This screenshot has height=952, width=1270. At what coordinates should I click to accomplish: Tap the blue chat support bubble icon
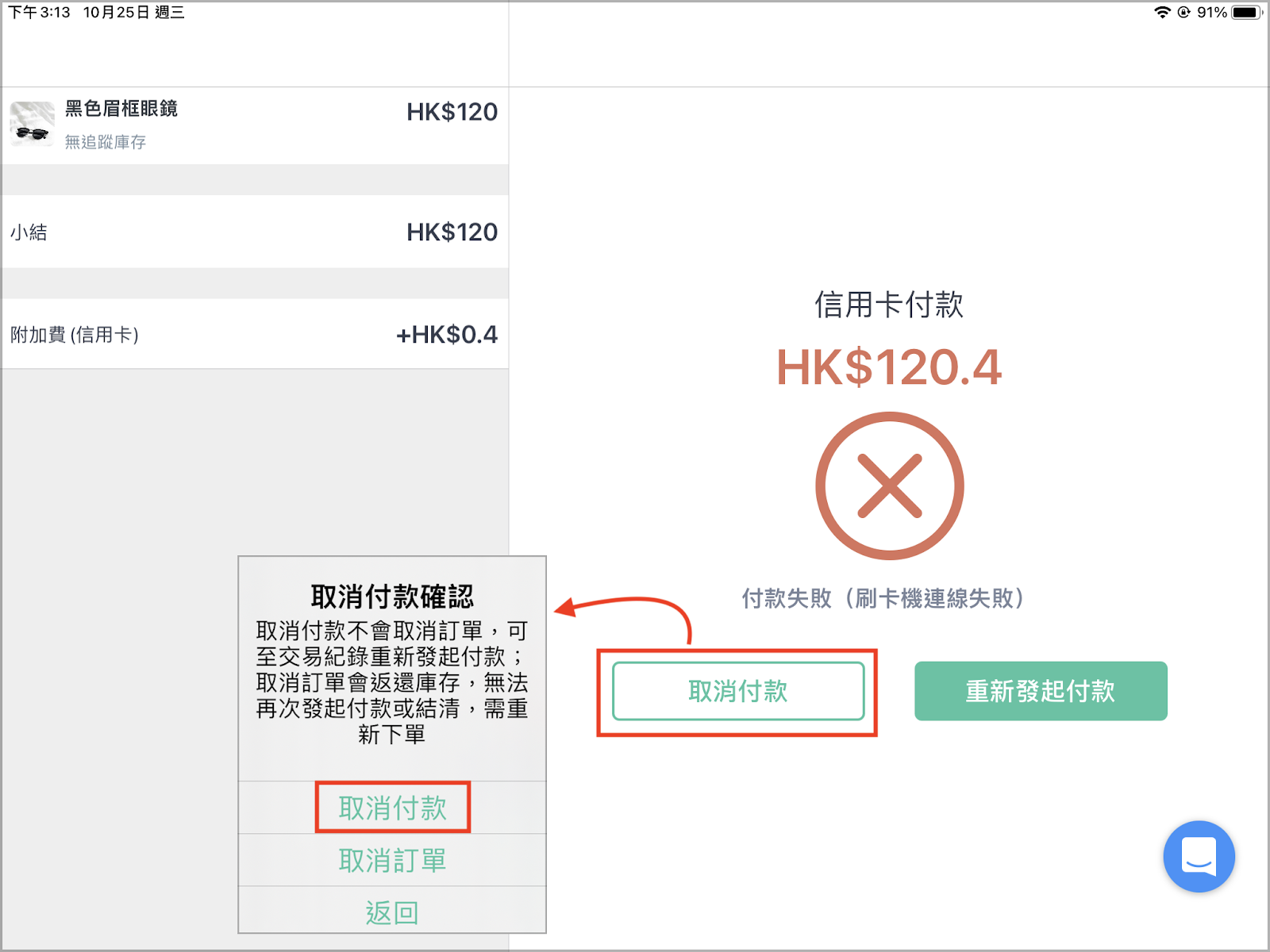click(1199, 856)
